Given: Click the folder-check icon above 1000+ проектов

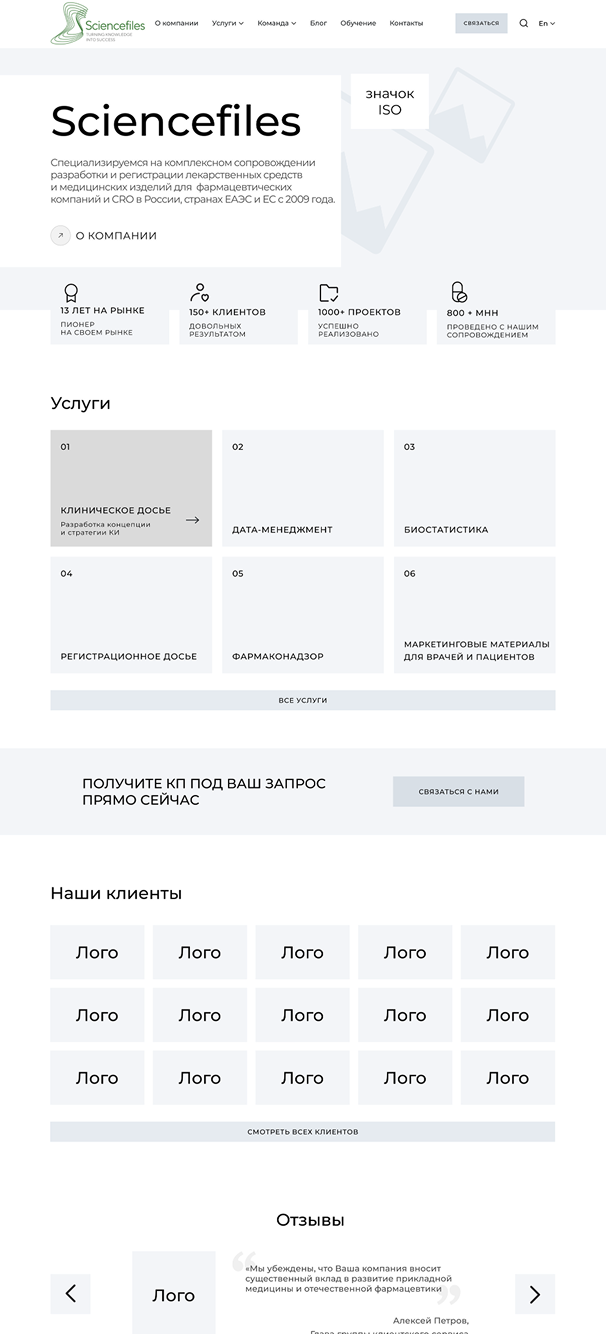Looking at the screenshot, I should [328, 293].
